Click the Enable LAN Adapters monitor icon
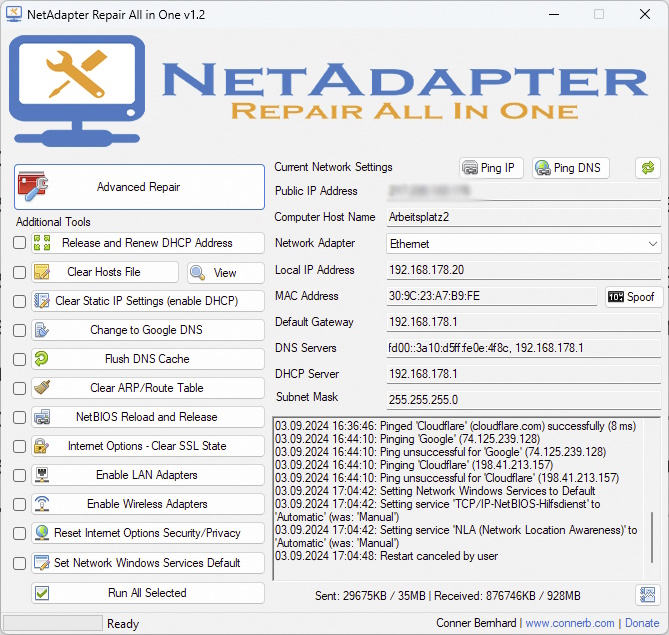669x635 pixels. 42,475
